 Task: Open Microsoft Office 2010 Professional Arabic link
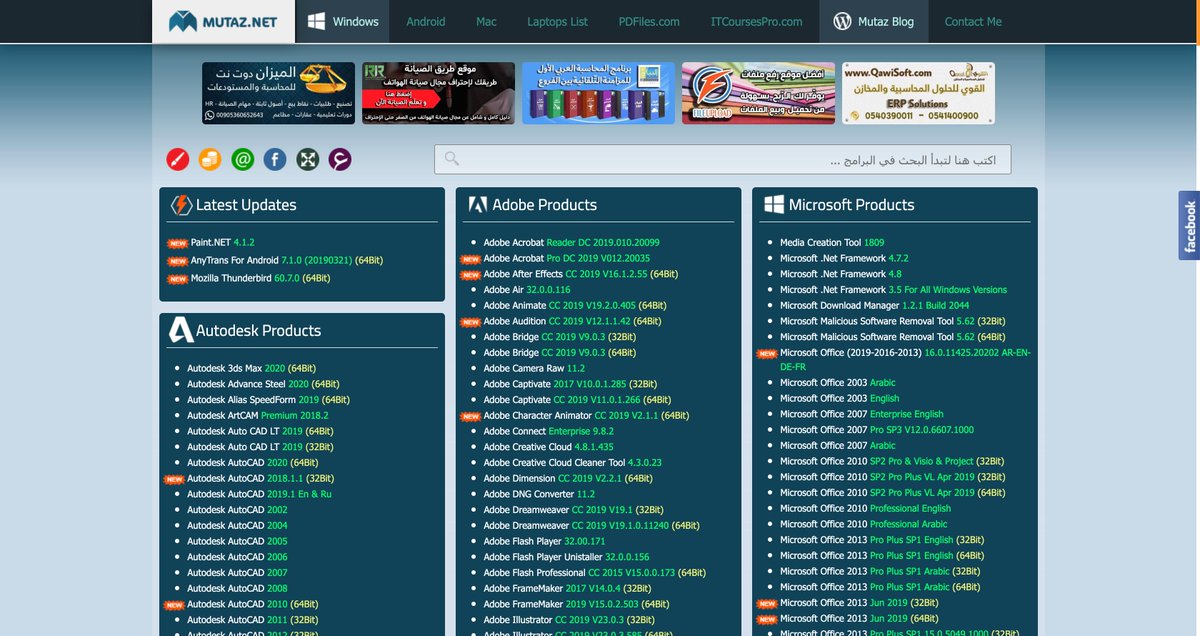point(864,524)
